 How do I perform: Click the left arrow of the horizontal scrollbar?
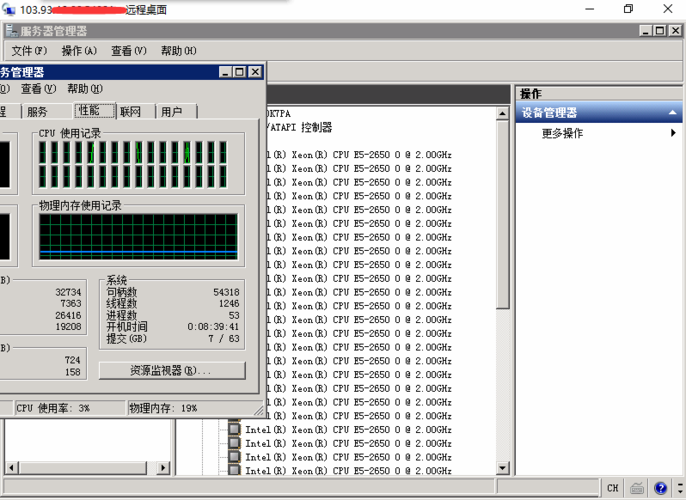12,467
